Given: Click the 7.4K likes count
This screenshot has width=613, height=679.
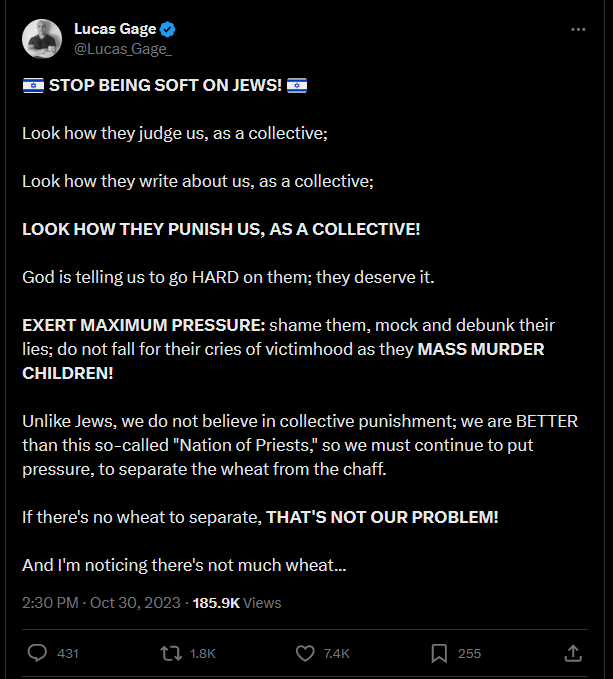Looking at the screenshot, I should coord(336,653).
